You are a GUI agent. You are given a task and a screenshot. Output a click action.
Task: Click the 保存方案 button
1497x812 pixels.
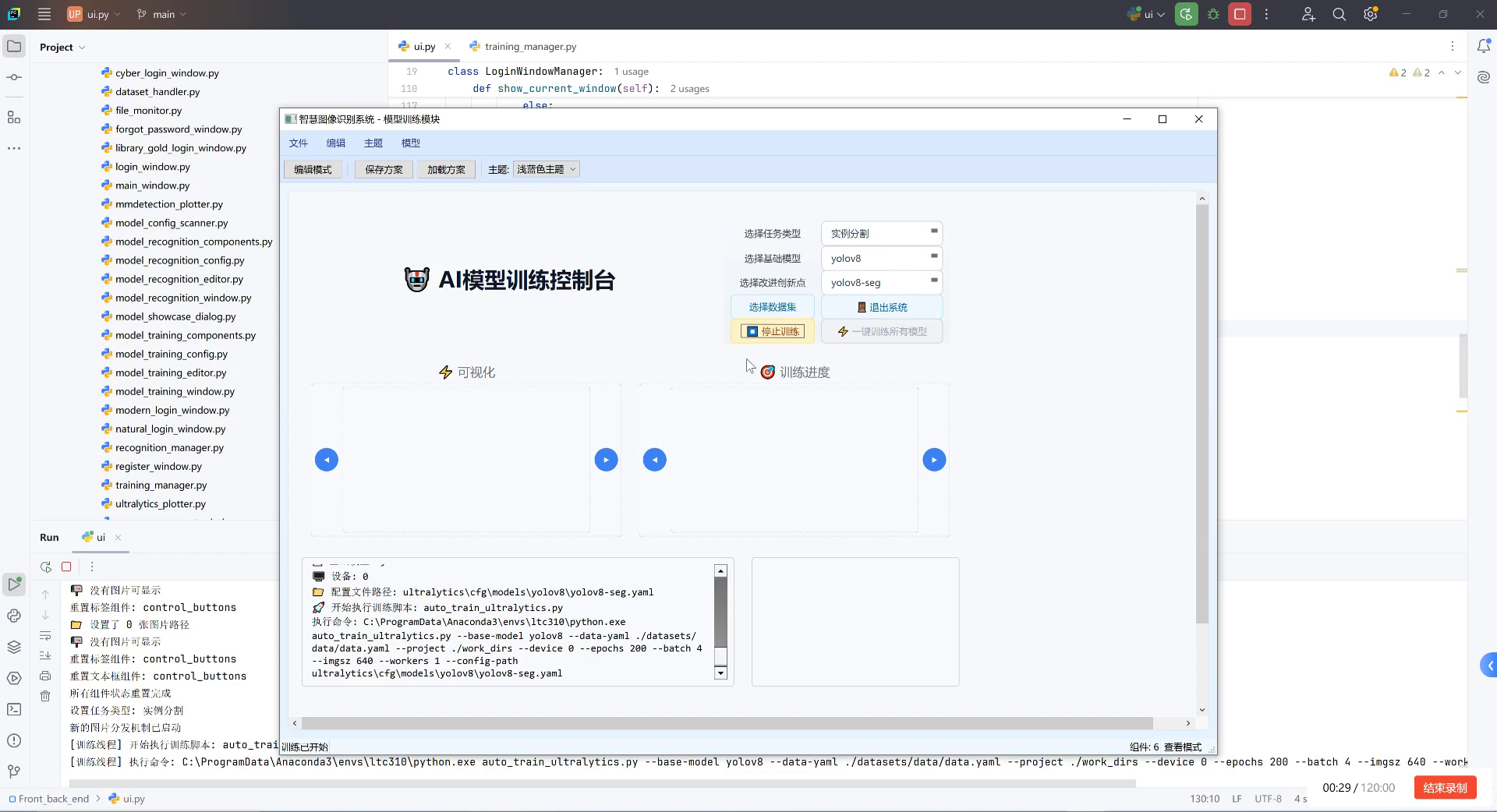(x=384, y=169)
